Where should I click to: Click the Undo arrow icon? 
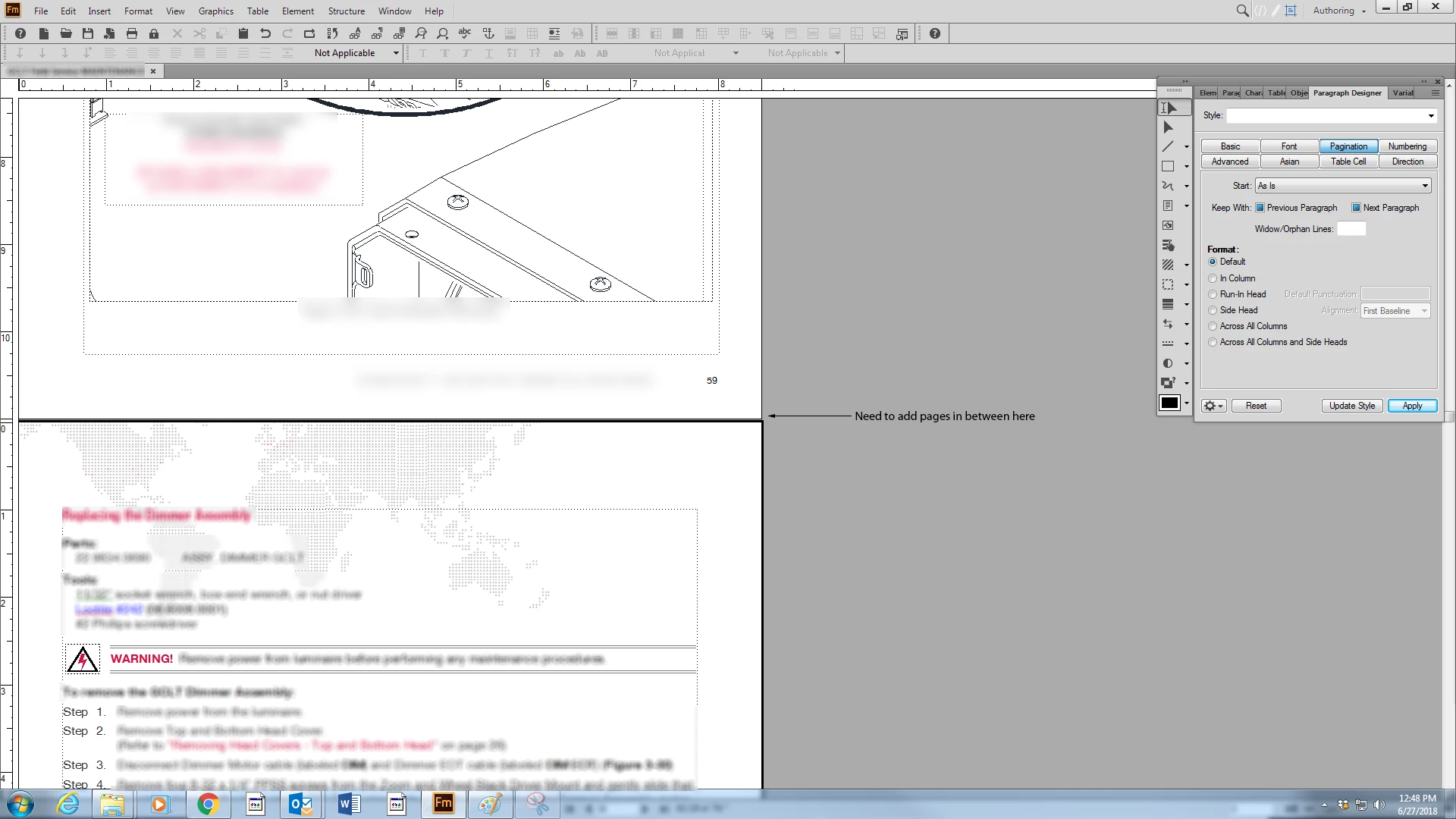(265, 33)
